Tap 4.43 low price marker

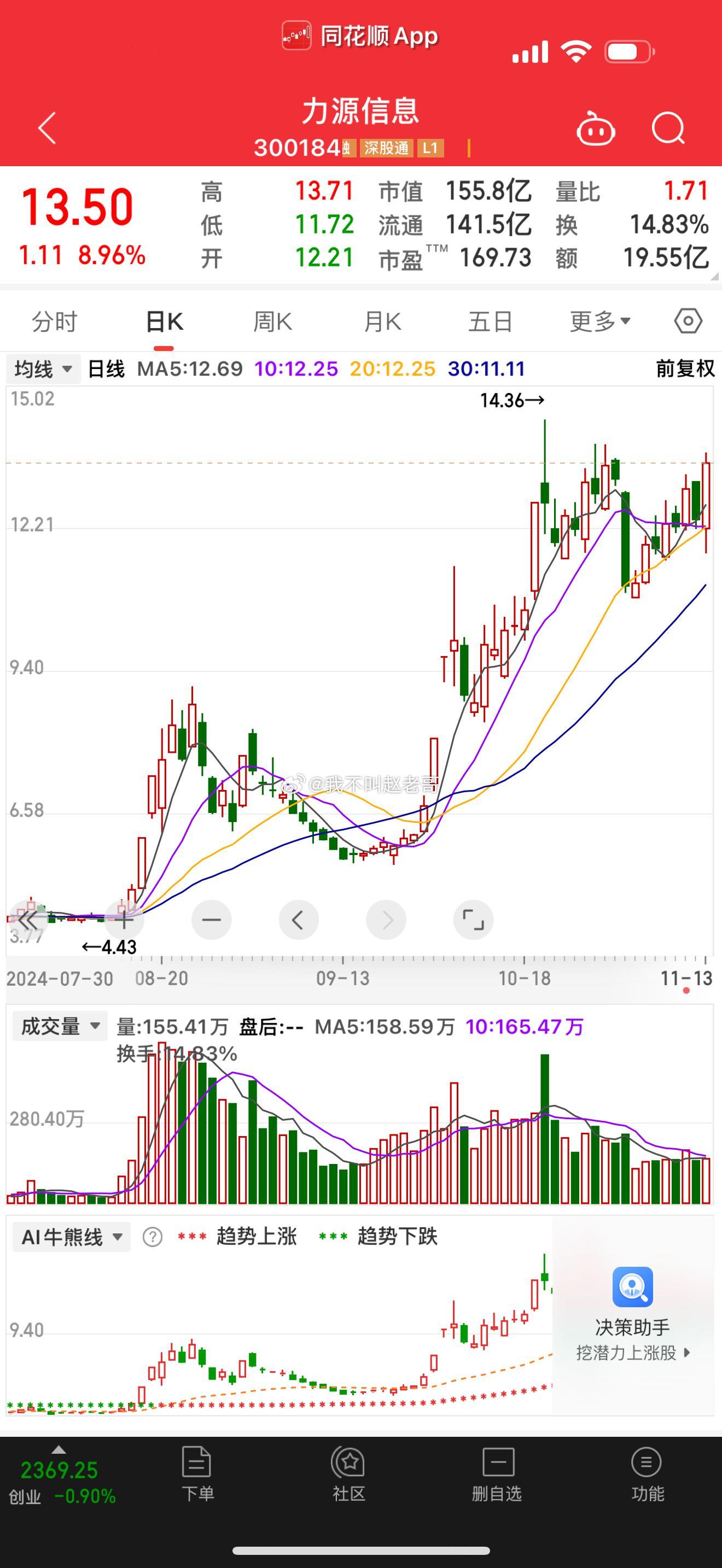click(109, 947)
